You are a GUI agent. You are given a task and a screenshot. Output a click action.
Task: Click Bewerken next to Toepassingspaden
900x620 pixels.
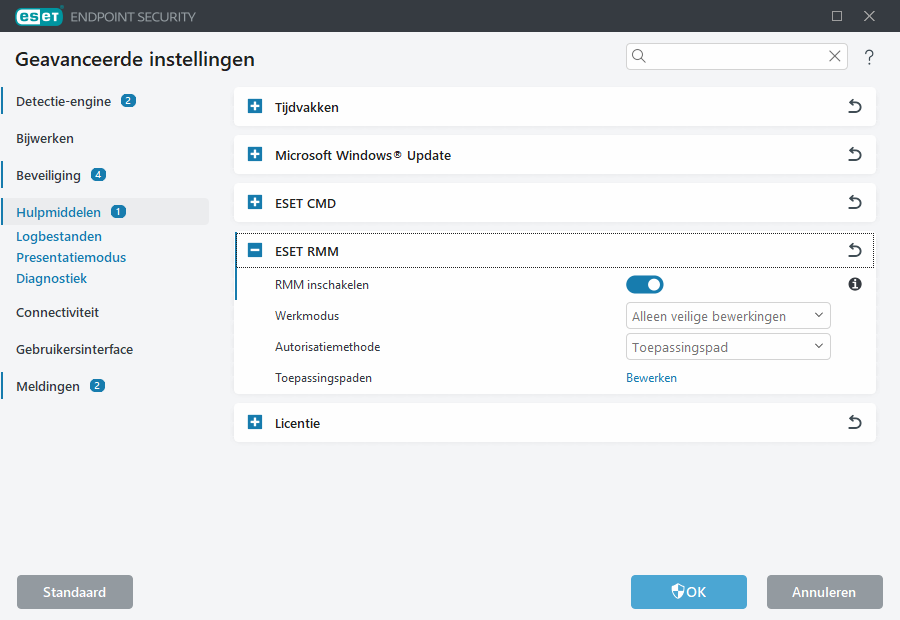(651, 377)
